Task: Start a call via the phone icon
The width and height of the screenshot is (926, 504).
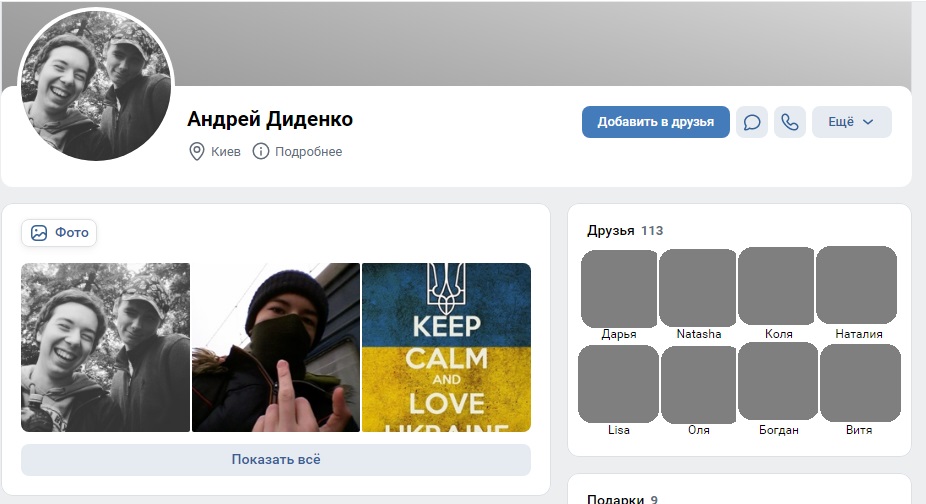Action: [790, 122]
